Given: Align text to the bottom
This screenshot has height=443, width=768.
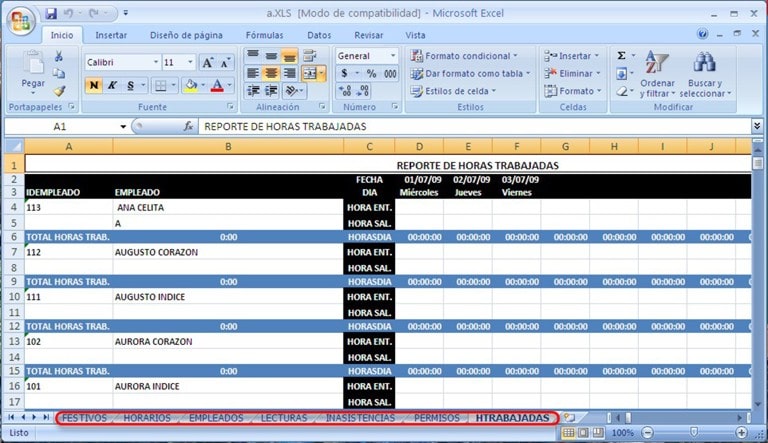Looking at the screenshot, I should coord(289,55).
